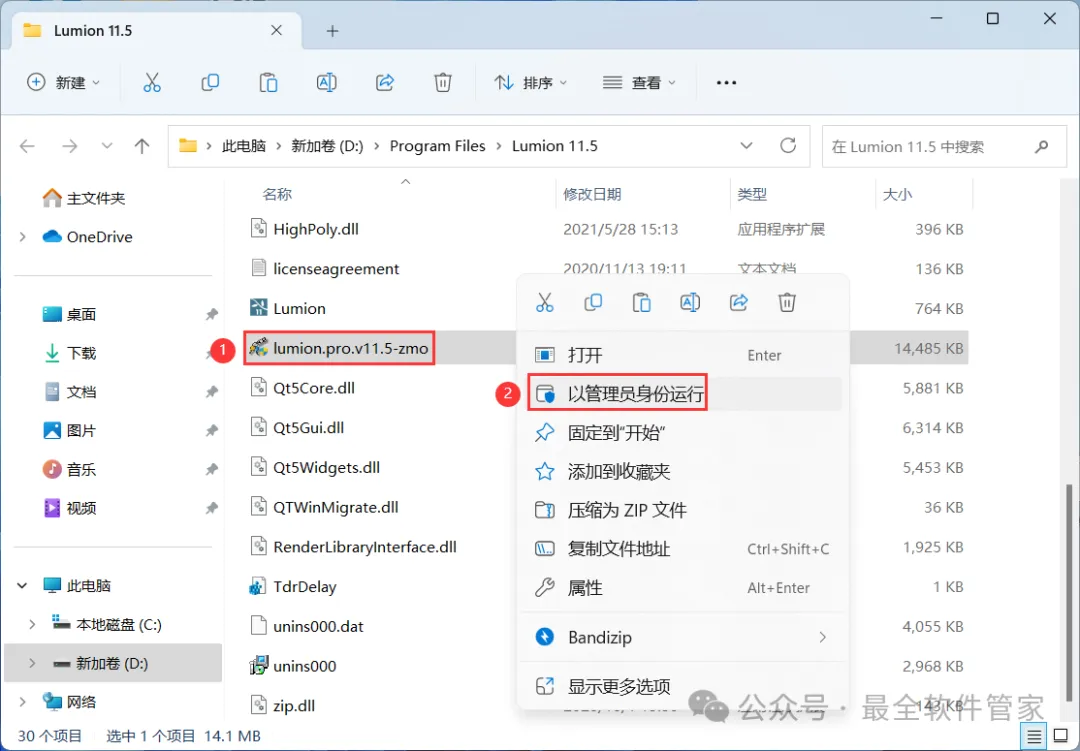Viewport: 1080px width, 751px height.
Task: Click the Copy icon in the context menu
Action: click(593, 302)
